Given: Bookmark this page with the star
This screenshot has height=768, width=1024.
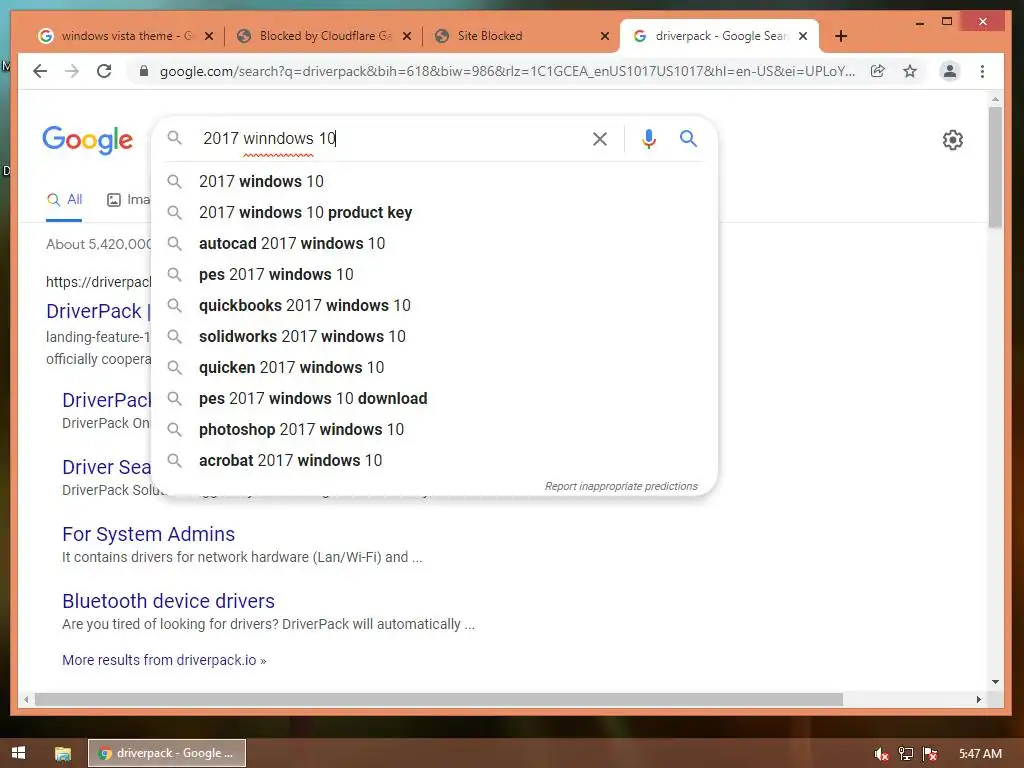Looking at the screenshot, I should [910, 71].
